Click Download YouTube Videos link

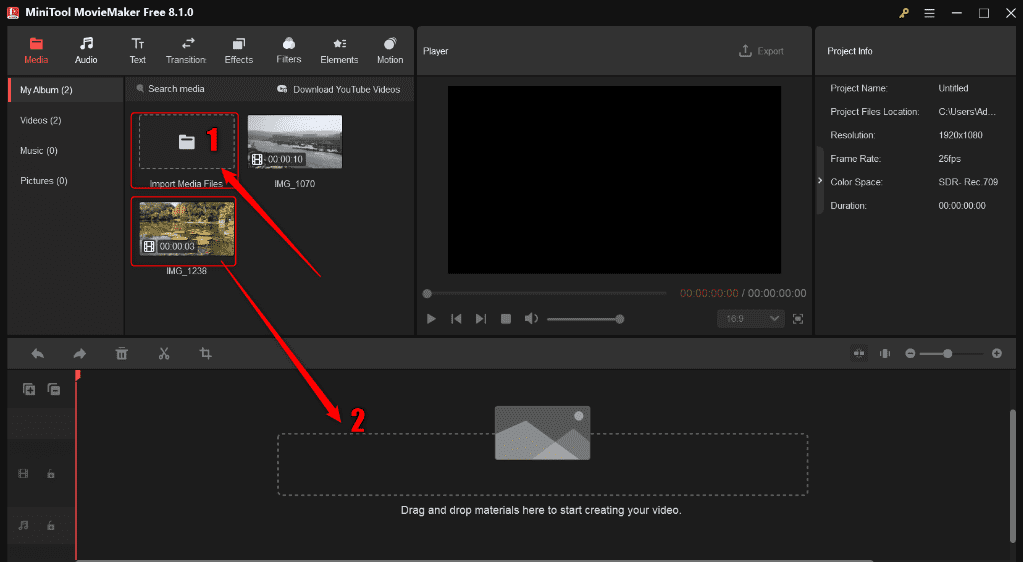339,89
